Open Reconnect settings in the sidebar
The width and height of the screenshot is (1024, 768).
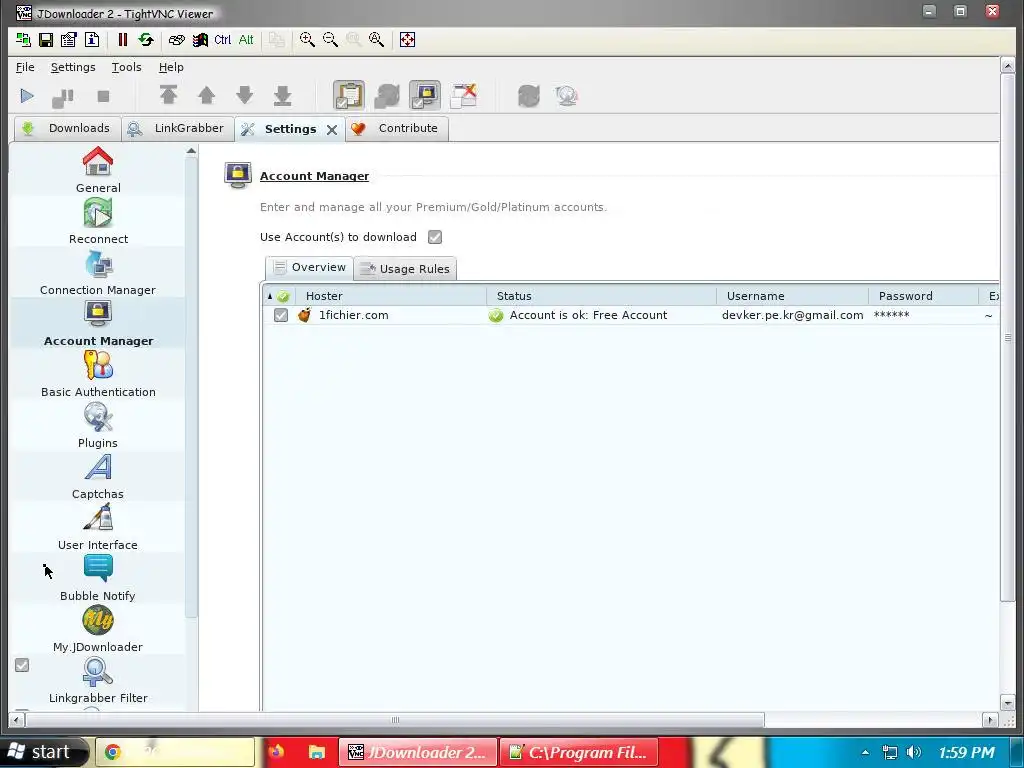click(98, 221)
